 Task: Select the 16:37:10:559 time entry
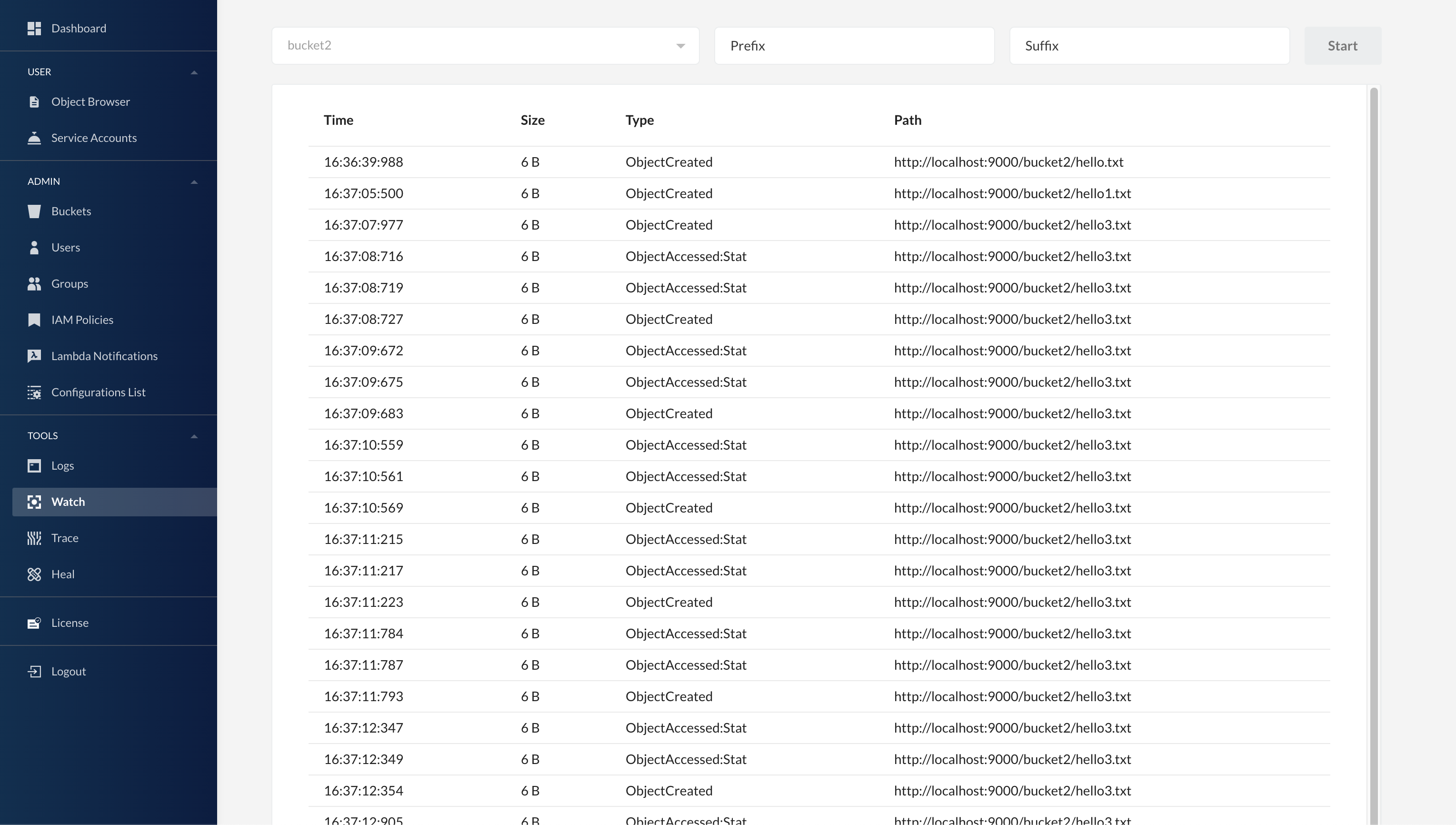click(x=364, y=445)
